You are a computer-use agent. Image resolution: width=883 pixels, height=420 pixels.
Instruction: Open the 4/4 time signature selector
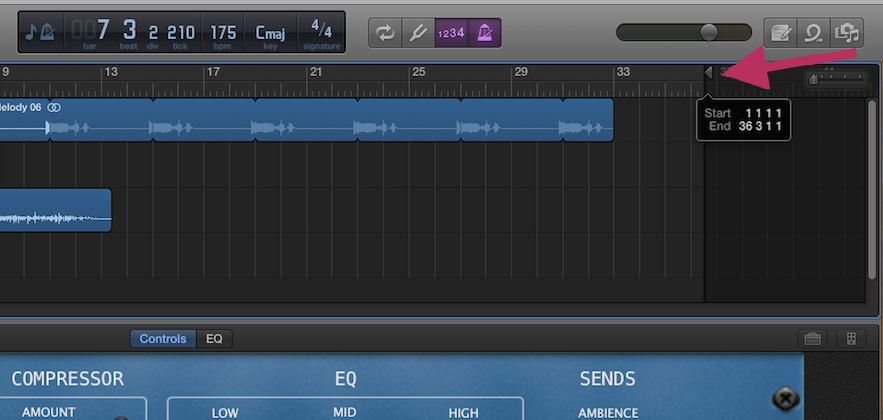click(321, 33)
